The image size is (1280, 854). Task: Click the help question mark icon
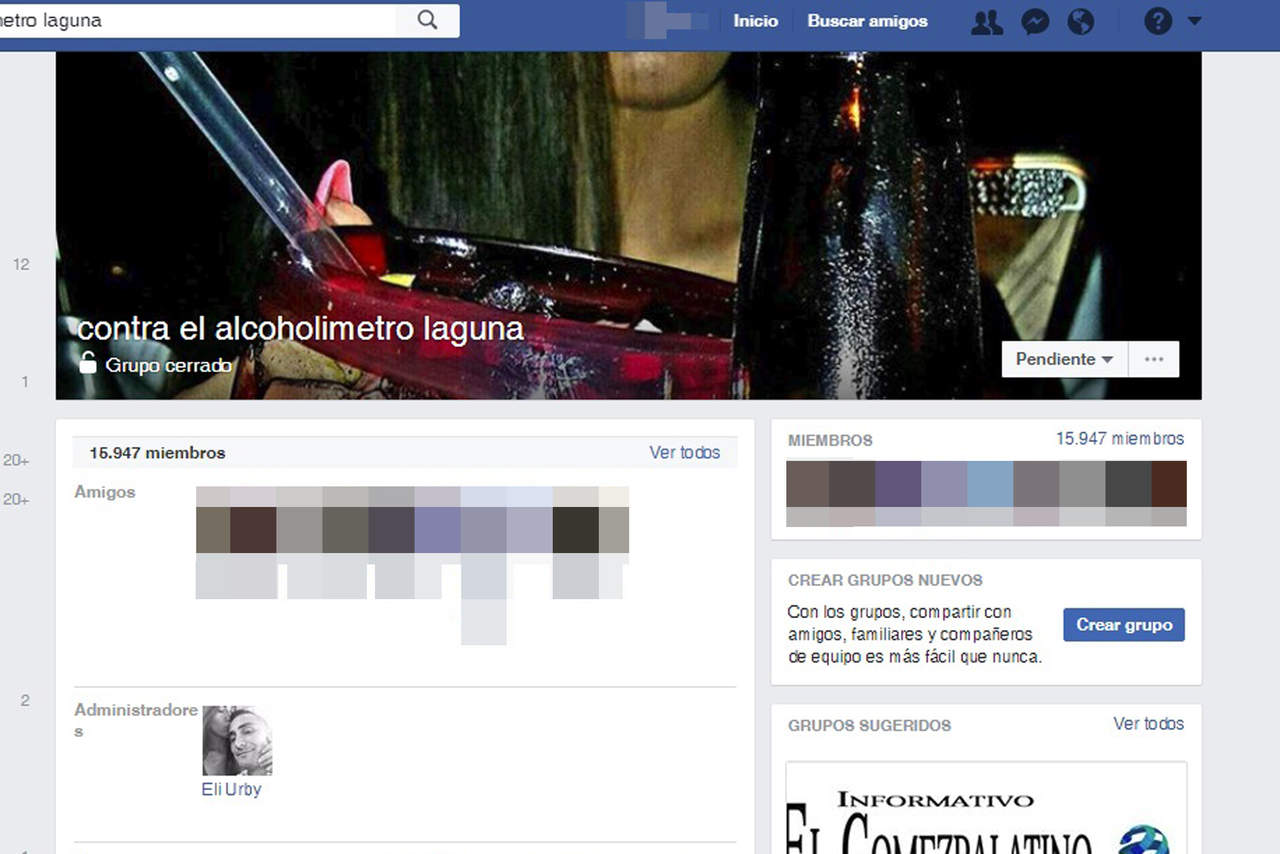[x=1157, y=21]
